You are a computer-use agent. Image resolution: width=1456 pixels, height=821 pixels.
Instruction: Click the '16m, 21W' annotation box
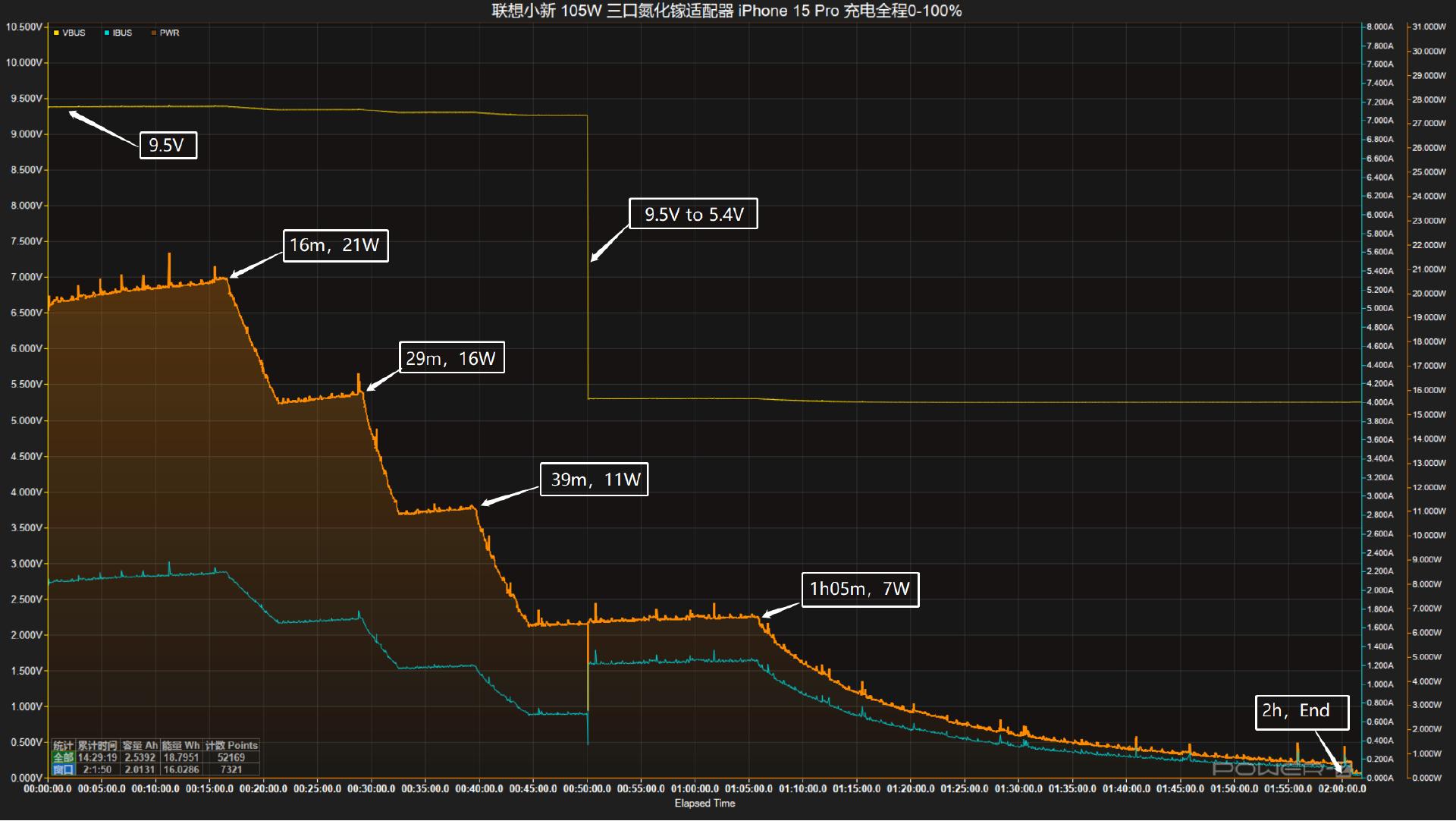click(335, 246)
